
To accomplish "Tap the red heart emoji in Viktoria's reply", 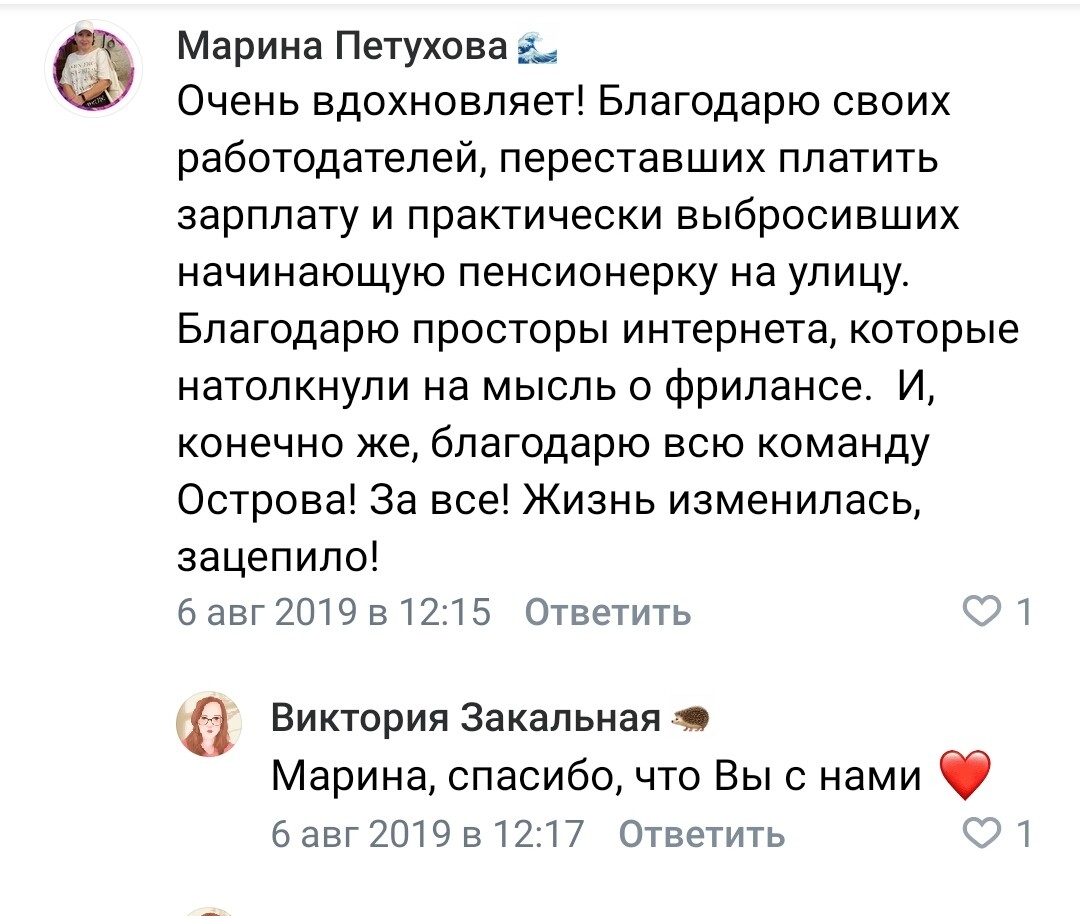I will pos(966,776).
